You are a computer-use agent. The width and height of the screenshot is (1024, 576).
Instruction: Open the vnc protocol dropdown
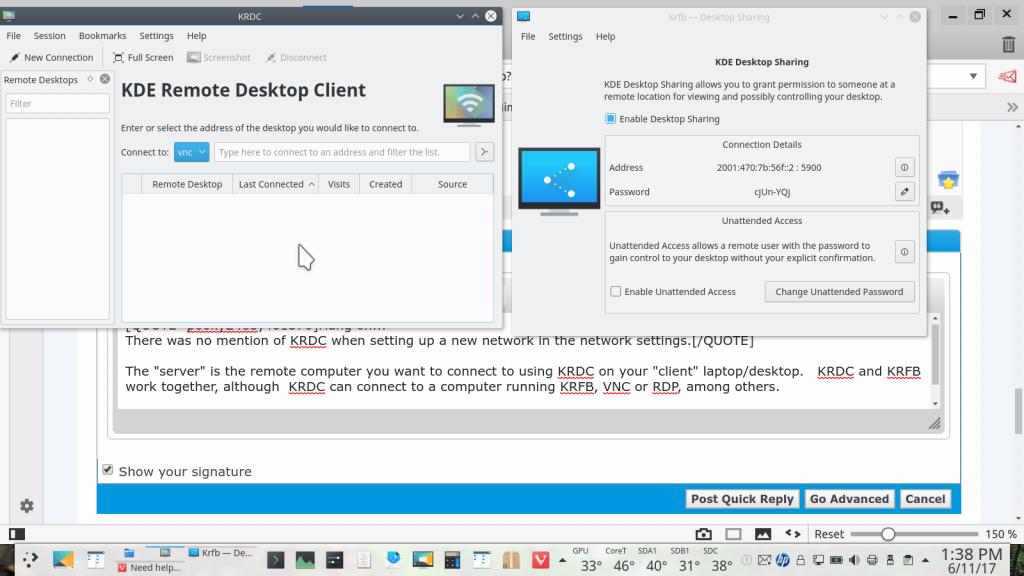(x=191, y=152)
